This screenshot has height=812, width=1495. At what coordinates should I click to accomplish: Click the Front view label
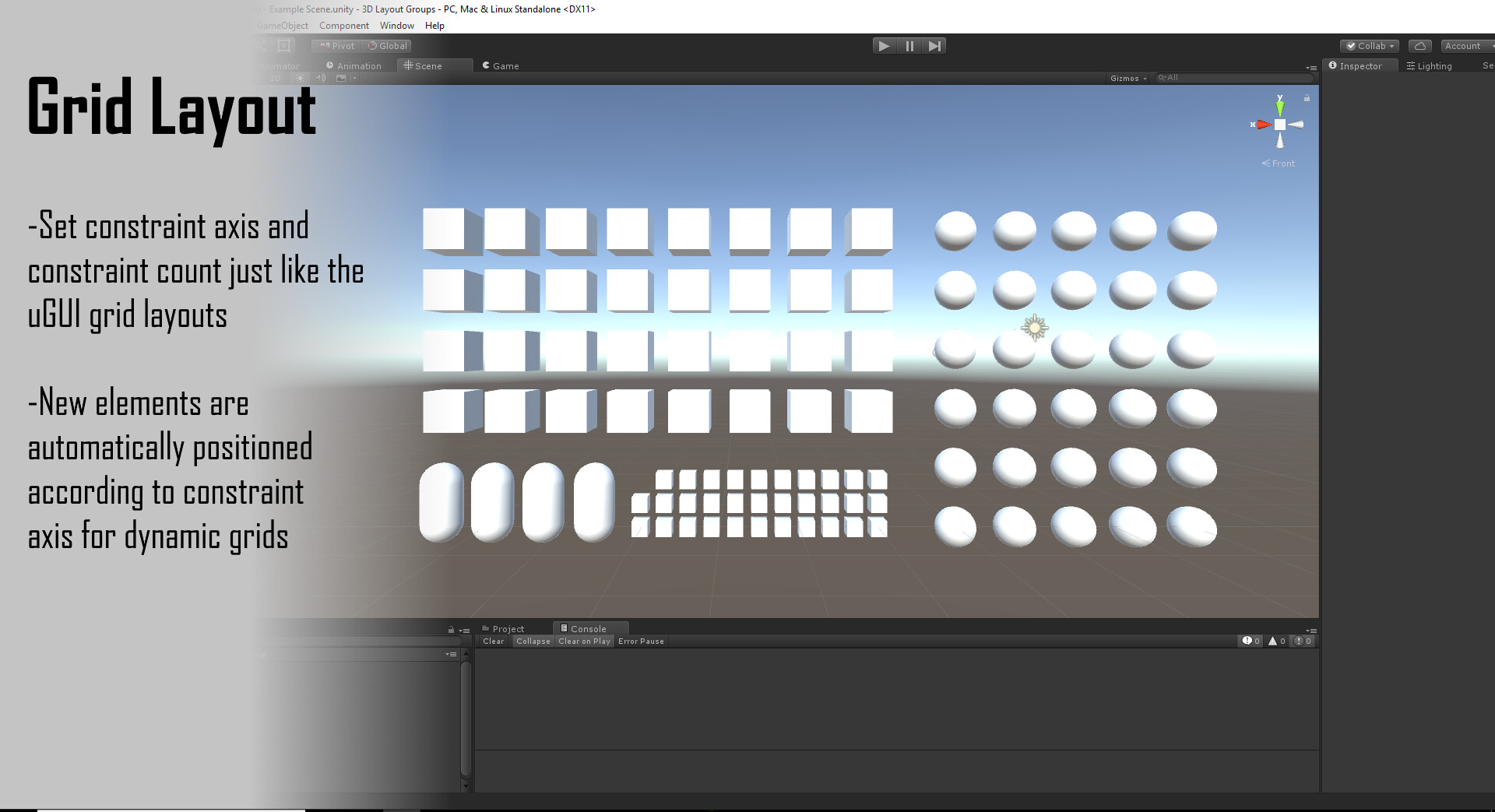point(1279,163)
